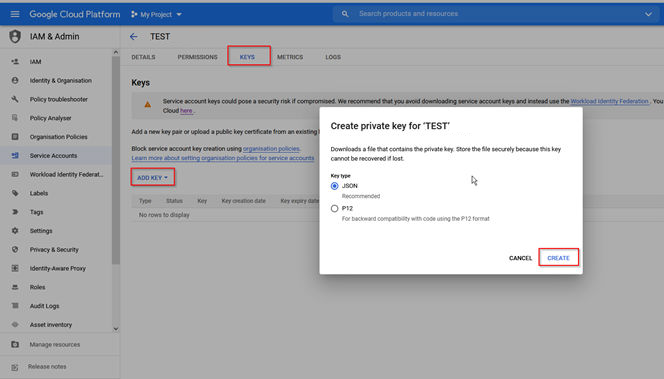The width and height of the screenshot is (664, 379).
Task: Click the 'Key creation date' column header
Action: pos(243,201)
